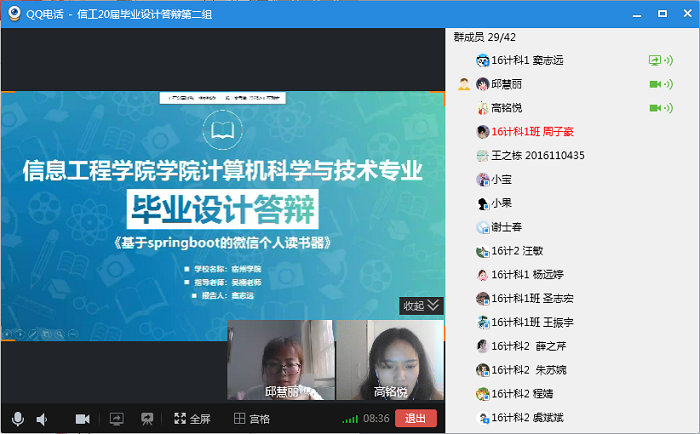Click the orange host icon left of 邱慧丽

click(463, 84)
